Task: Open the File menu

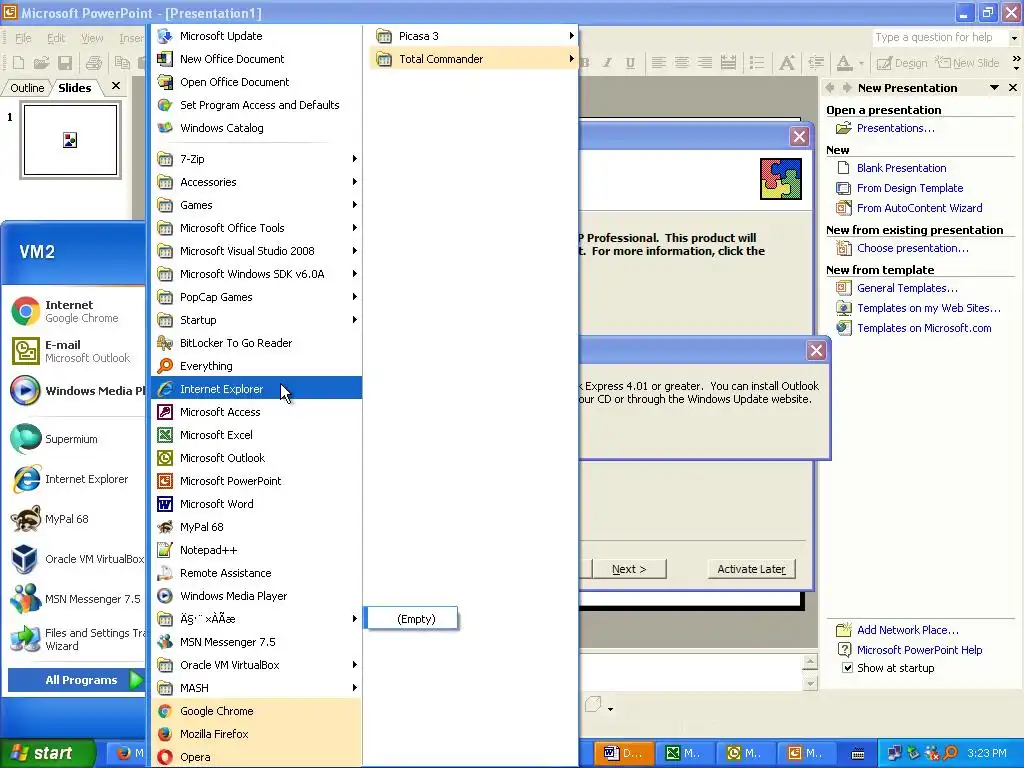Action: 23,38
